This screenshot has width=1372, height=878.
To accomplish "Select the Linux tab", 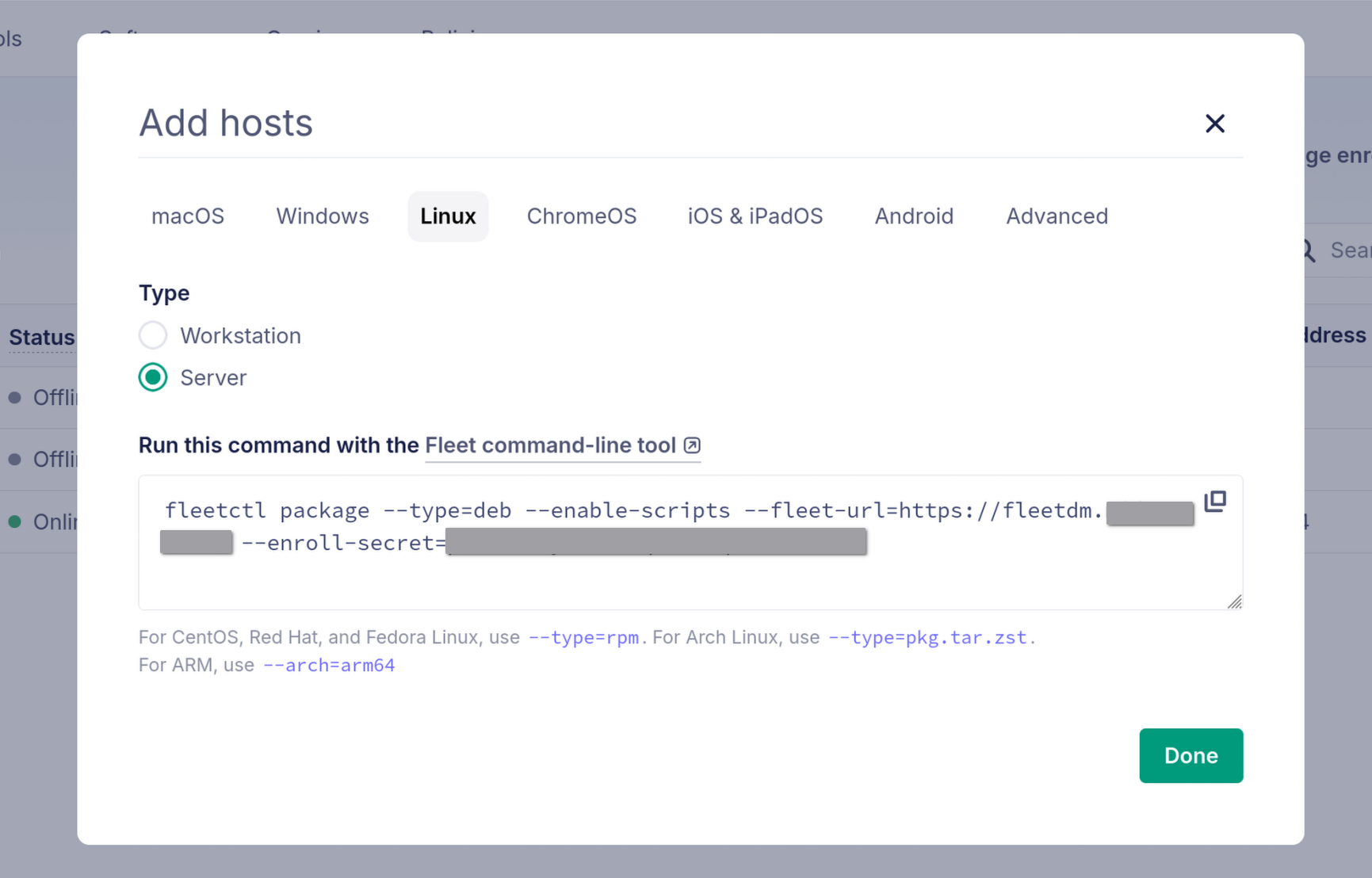I will [x=448, y=216].
